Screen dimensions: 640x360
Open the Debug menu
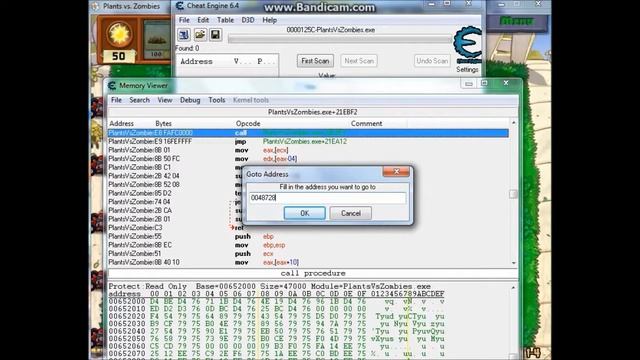(x=190, y=100)
